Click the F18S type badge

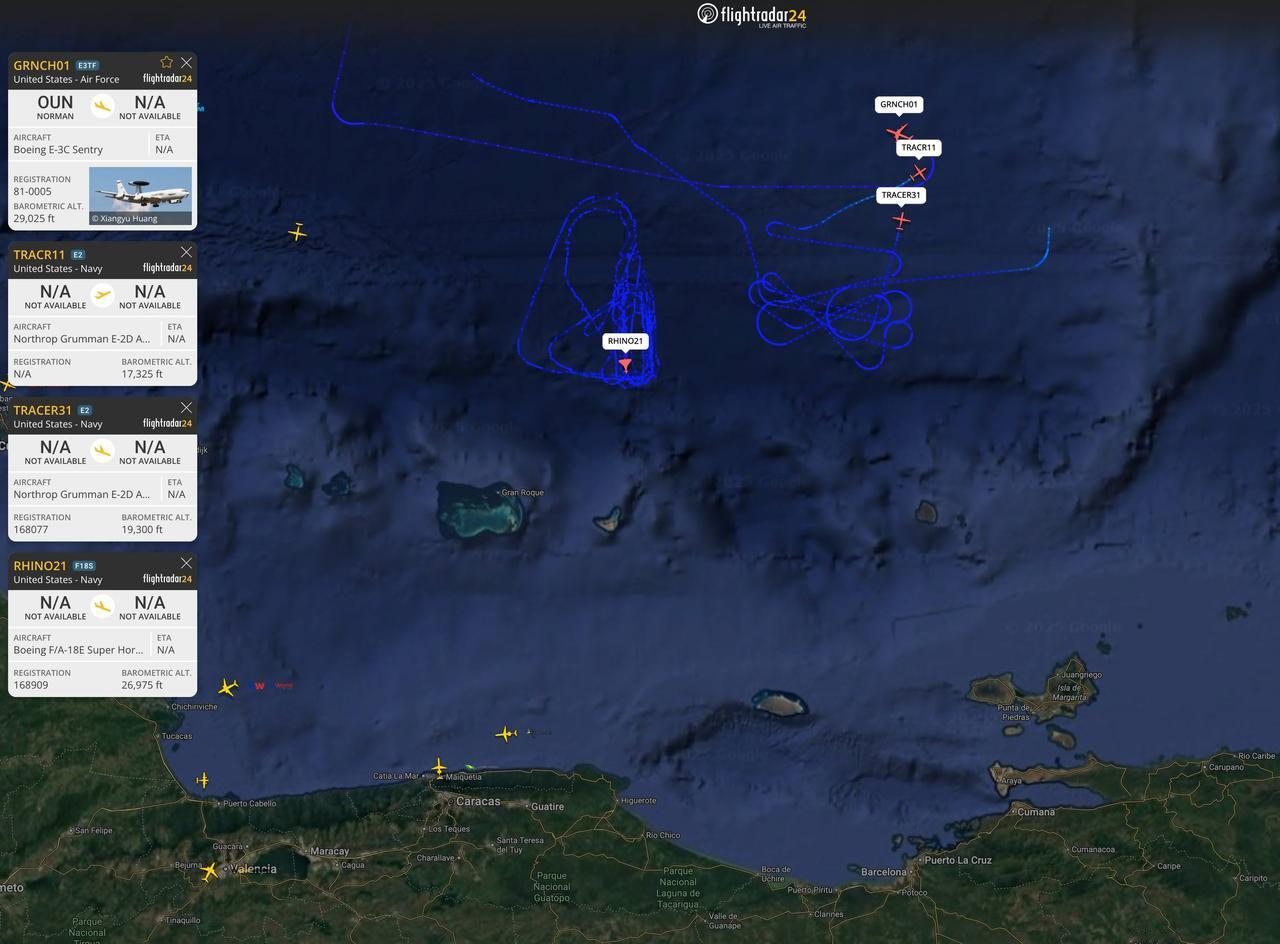tap(84, 566)
